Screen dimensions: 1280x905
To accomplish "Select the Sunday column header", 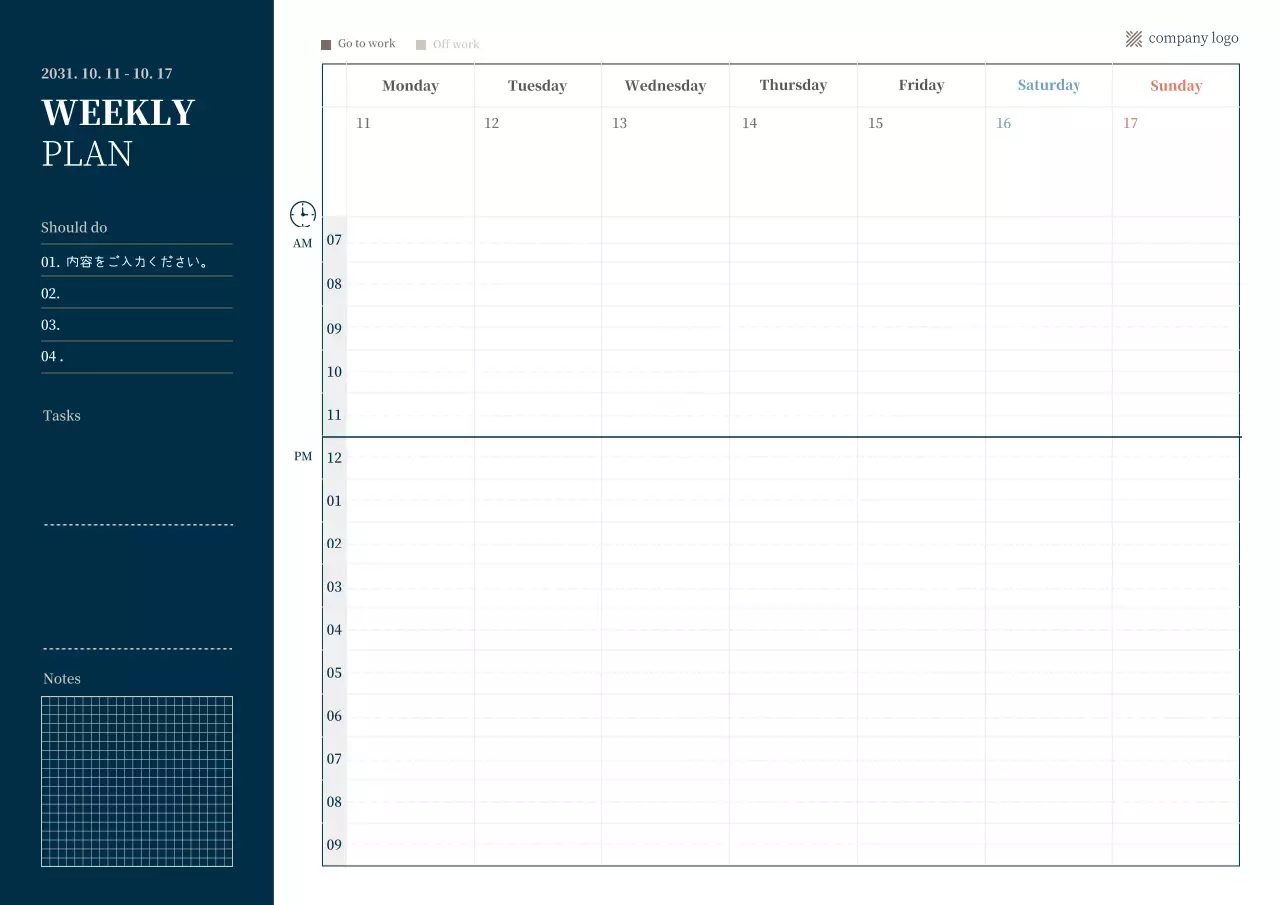I will 1175,86.
